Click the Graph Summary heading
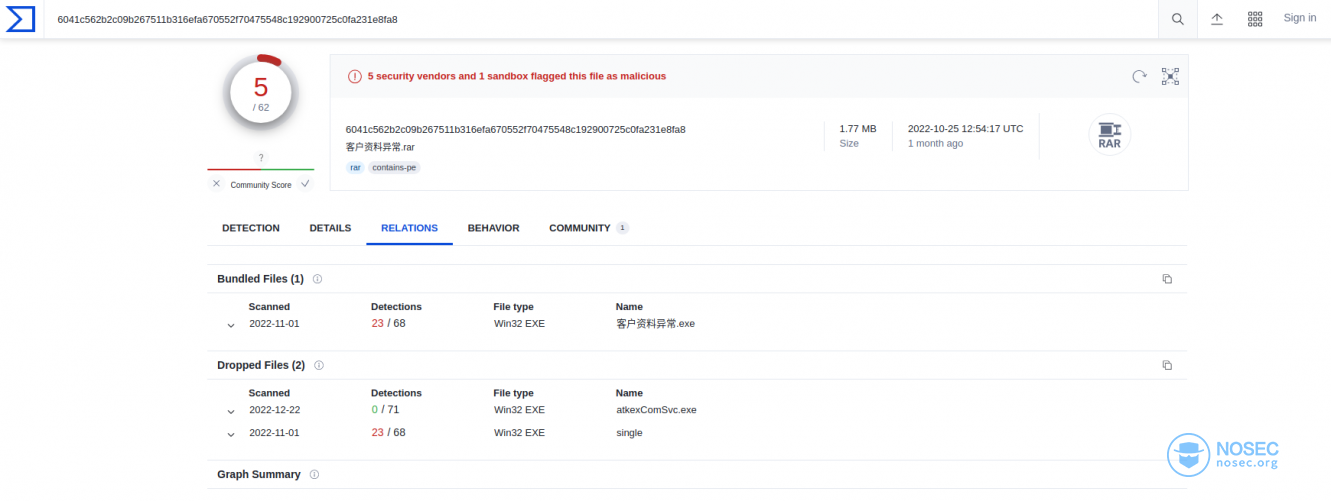Viewport: 1331px width, 501px height. point(259,475)
